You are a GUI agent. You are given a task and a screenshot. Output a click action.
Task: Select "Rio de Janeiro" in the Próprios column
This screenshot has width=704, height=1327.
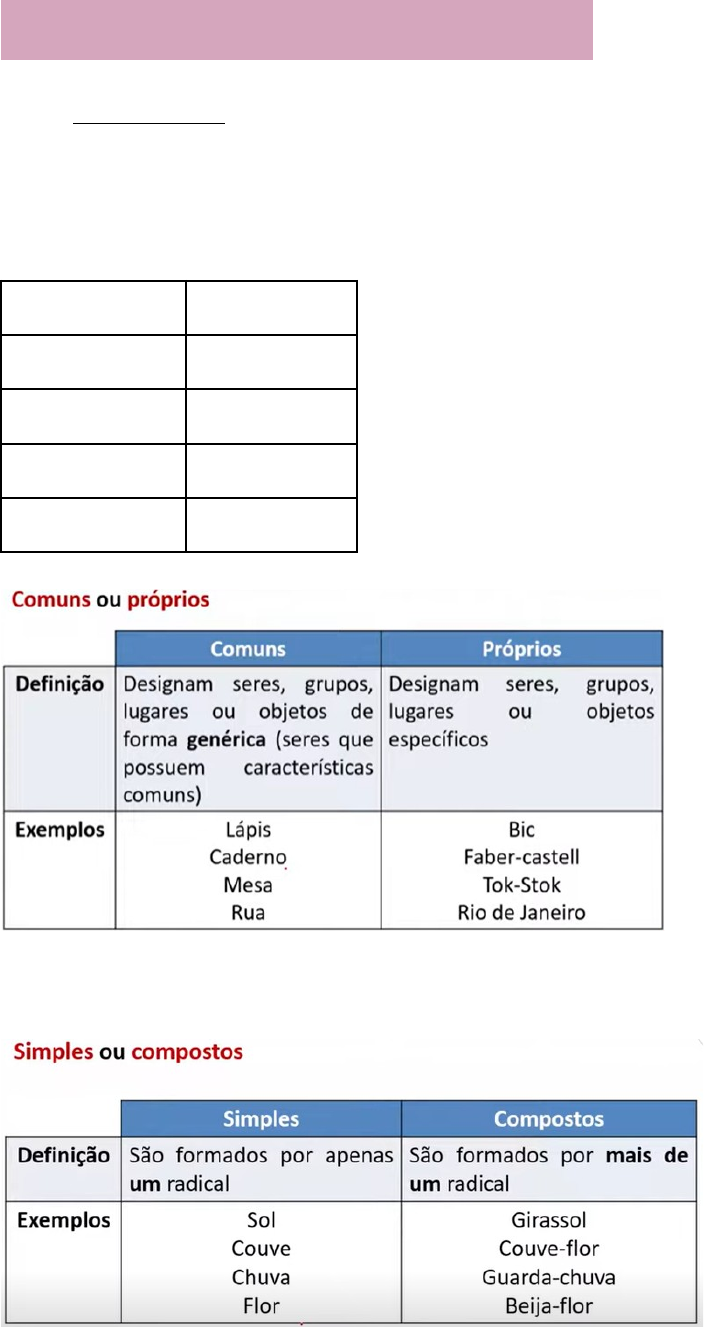tap(521, 912)
